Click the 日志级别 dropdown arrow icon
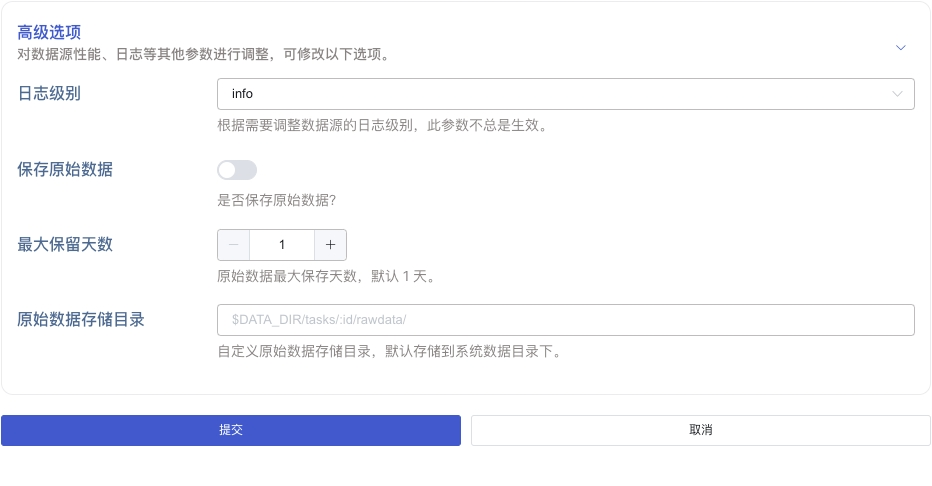The width and height of the screenshot is (932, 486). tap(897, 94)
